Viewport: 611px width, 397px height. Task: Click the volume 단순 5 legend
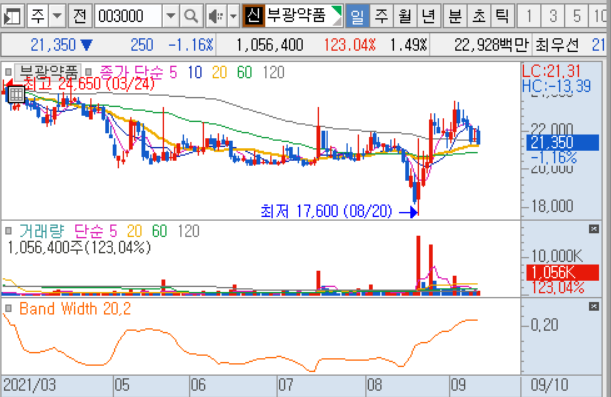[95, 231]
